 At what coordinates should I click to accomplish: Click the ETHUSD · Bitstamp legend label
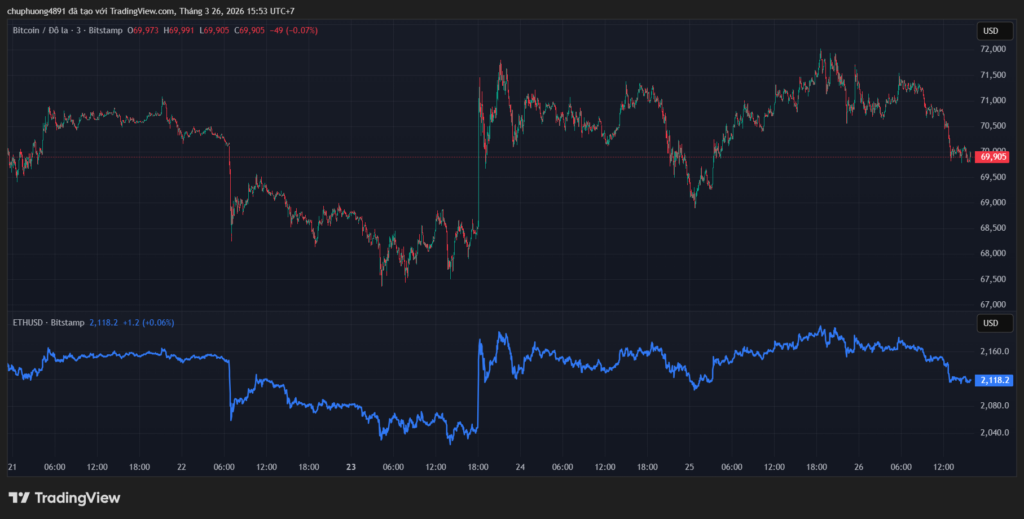(x=48, y=323)
